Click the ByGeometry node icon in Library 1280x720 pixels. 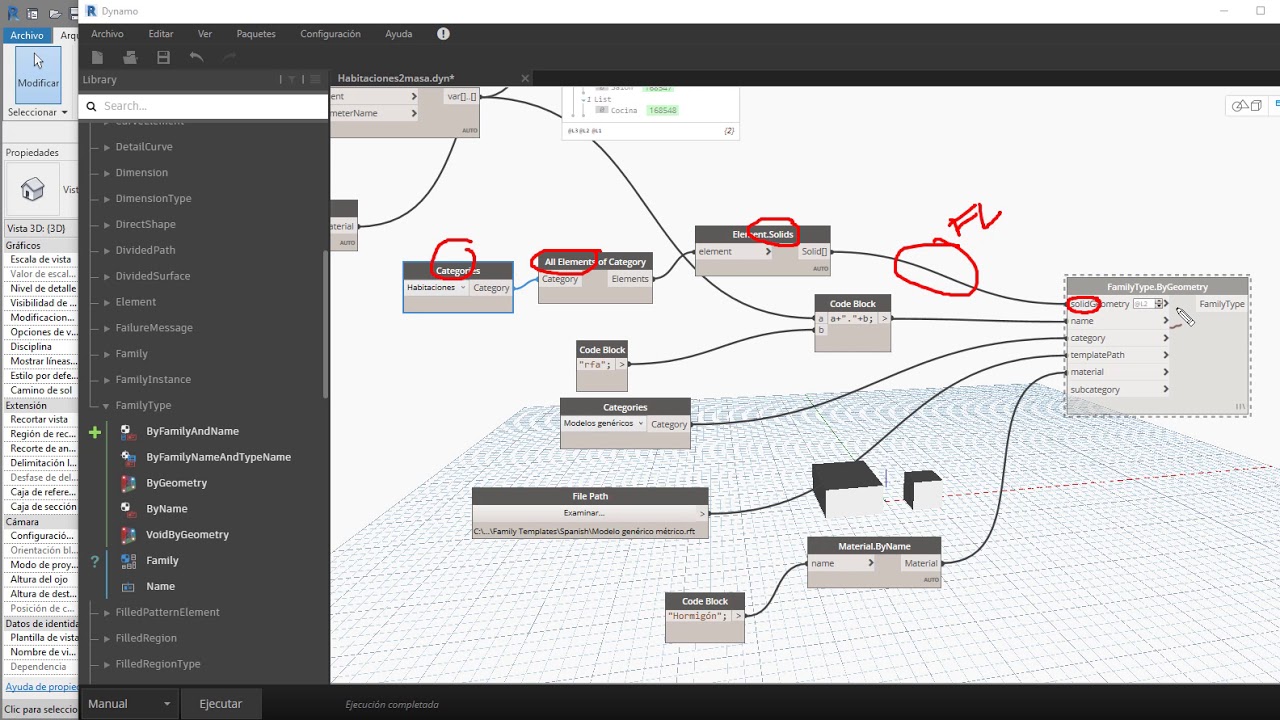(x=128, y=483)
